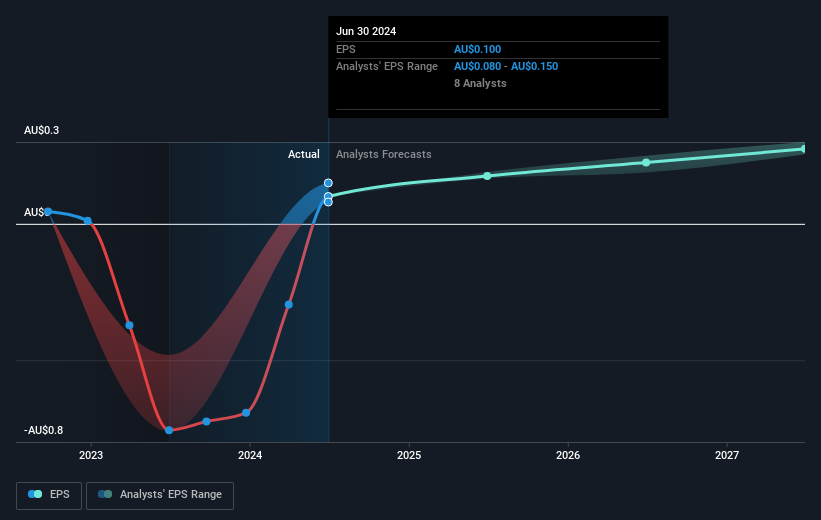Viewport: 821px width, 520px height.
Task: Click the EPS data point on the falling red line
Action: [129, 325]
